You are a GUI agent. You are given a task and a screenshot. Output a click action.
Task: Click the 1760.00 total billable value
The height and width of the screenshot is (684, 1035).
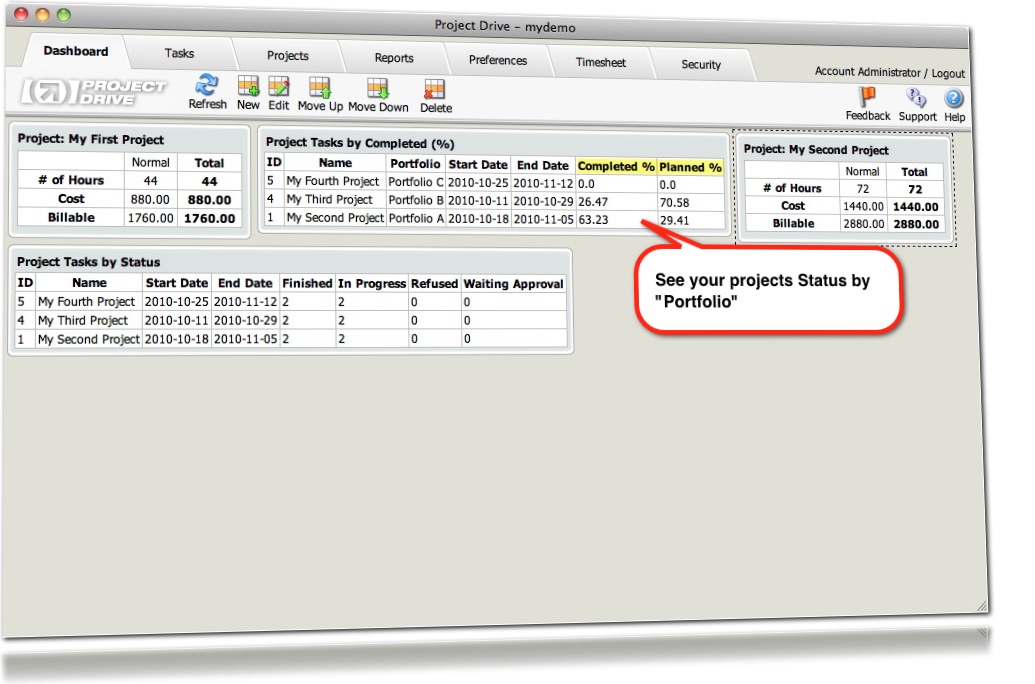pyautogui.click(x=209, y=219)
